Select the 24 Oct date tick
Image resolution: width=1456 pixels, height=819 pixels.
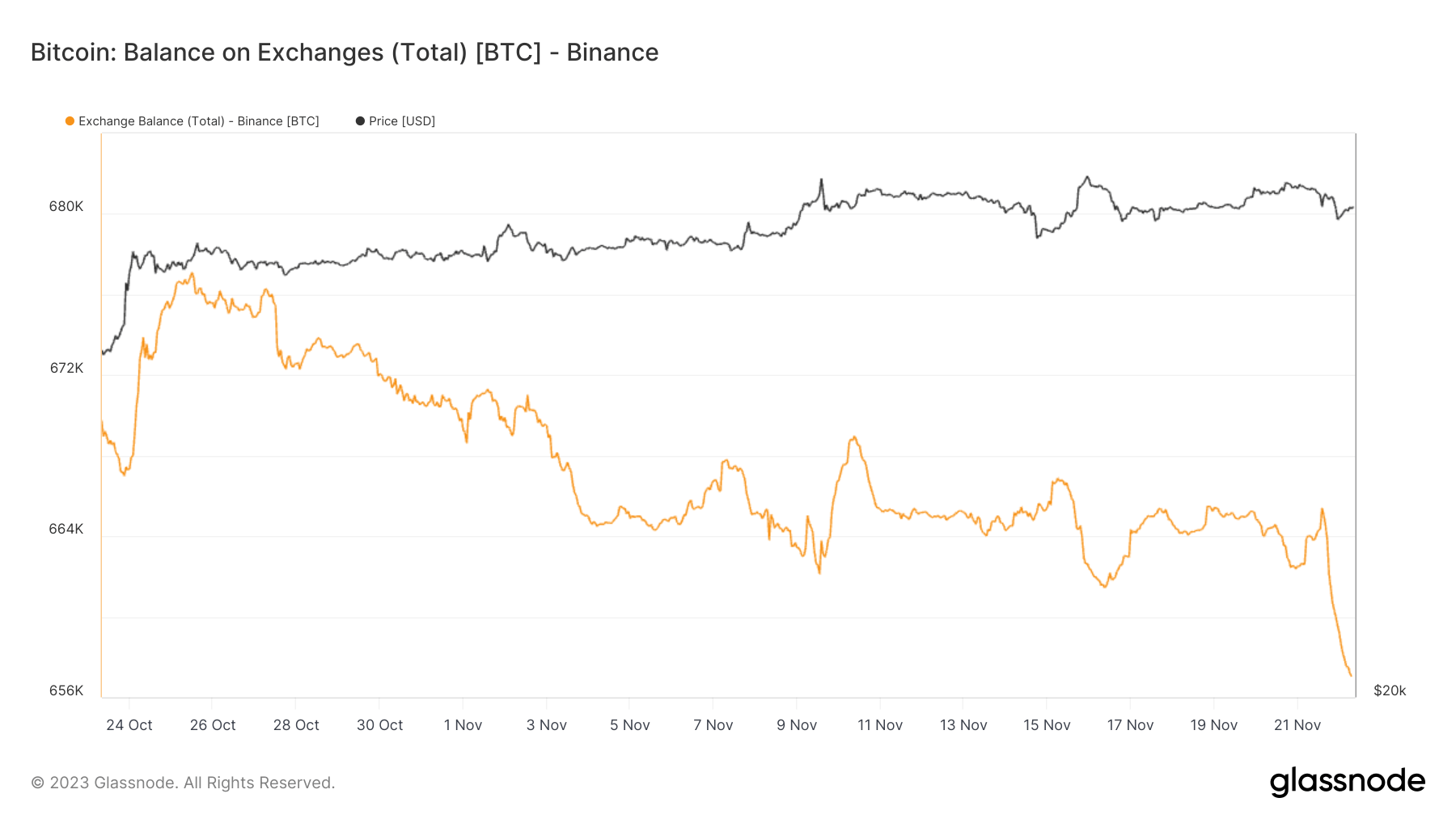pyautogui.click(x=129, y=725)
